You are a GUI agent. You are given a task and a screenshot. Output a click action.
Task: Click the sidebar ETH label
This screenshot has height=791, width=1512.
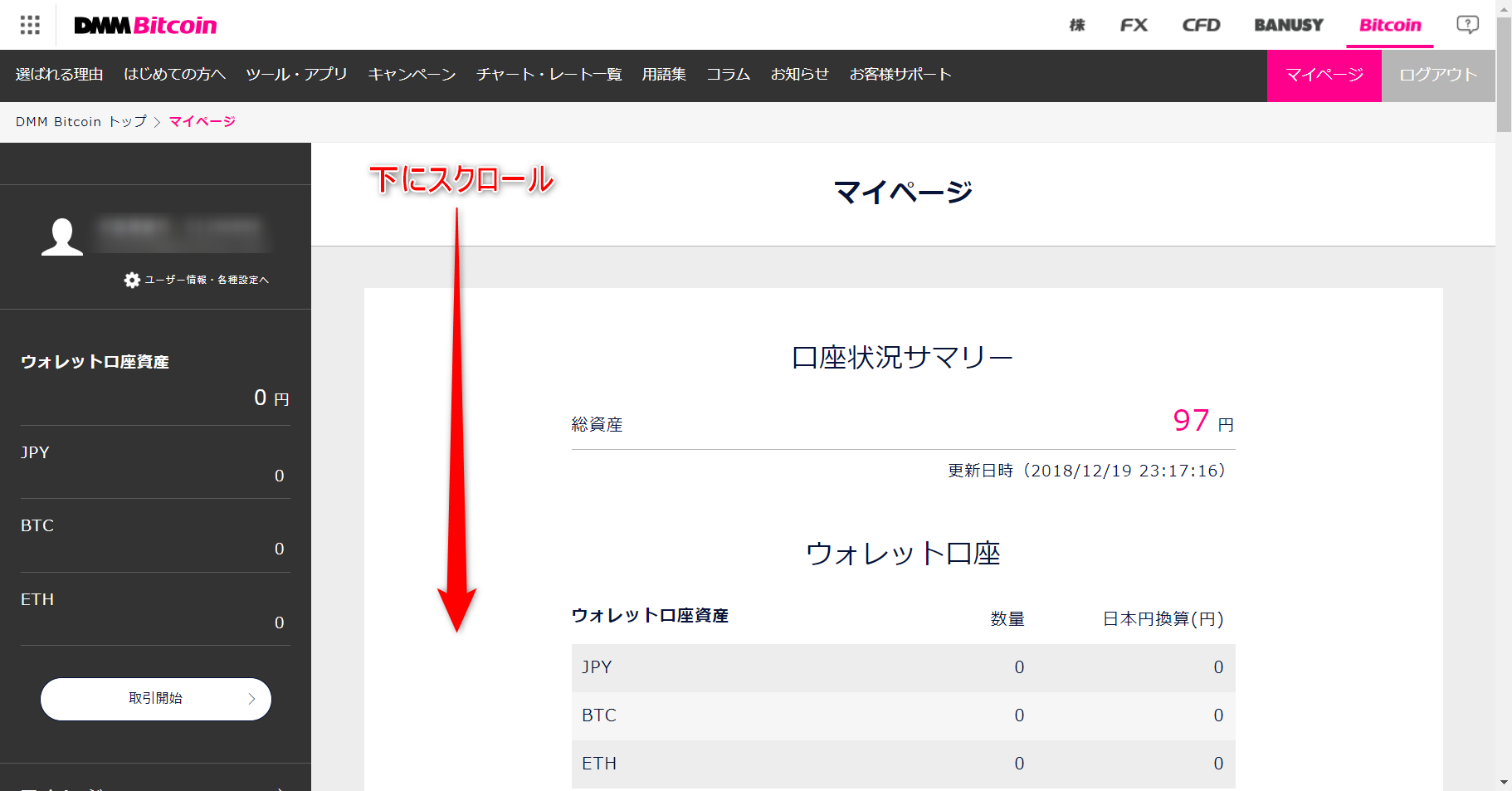tap(37, 600)
